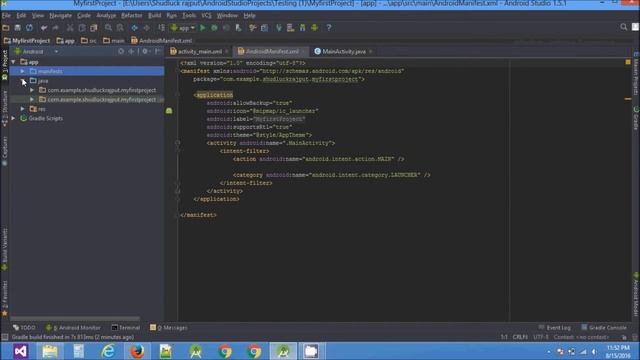
Task: Open the Event Log panel
Action: 554,328
